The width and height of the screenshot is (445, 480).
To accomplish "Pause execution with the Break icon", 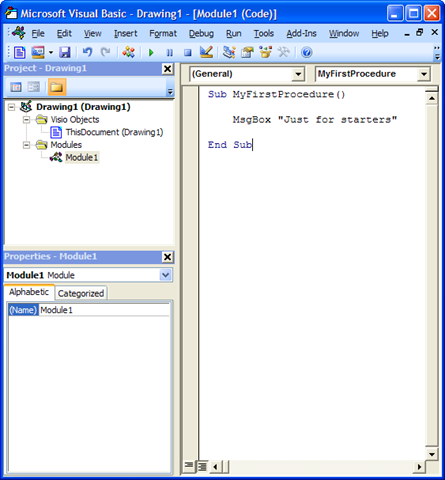I will (169, 52).
